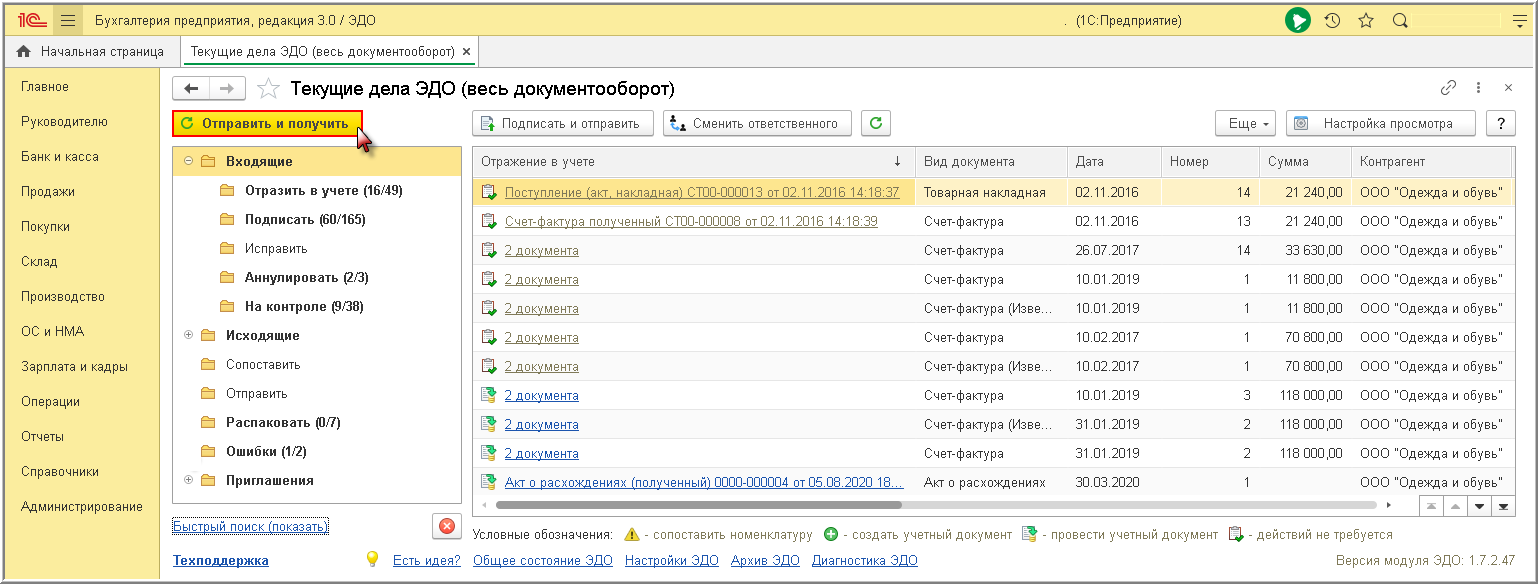Click the red cancel icon below folder tree
1538x584 pixels.
coord(446,527)
